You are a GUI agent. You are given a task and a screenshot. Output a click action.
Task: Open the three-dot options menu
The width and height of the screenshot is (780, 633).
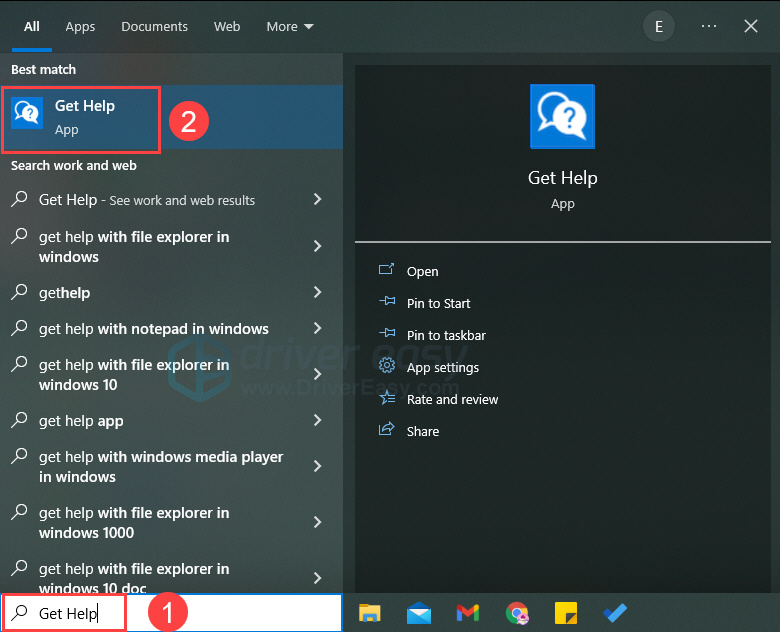[x=709, y=27]
